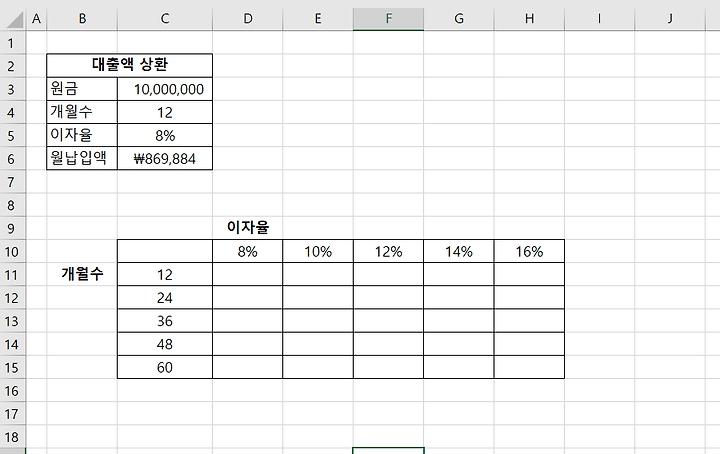
Task: Click the '대출액 상환' title cell
Action: click(x=129, y=66)
